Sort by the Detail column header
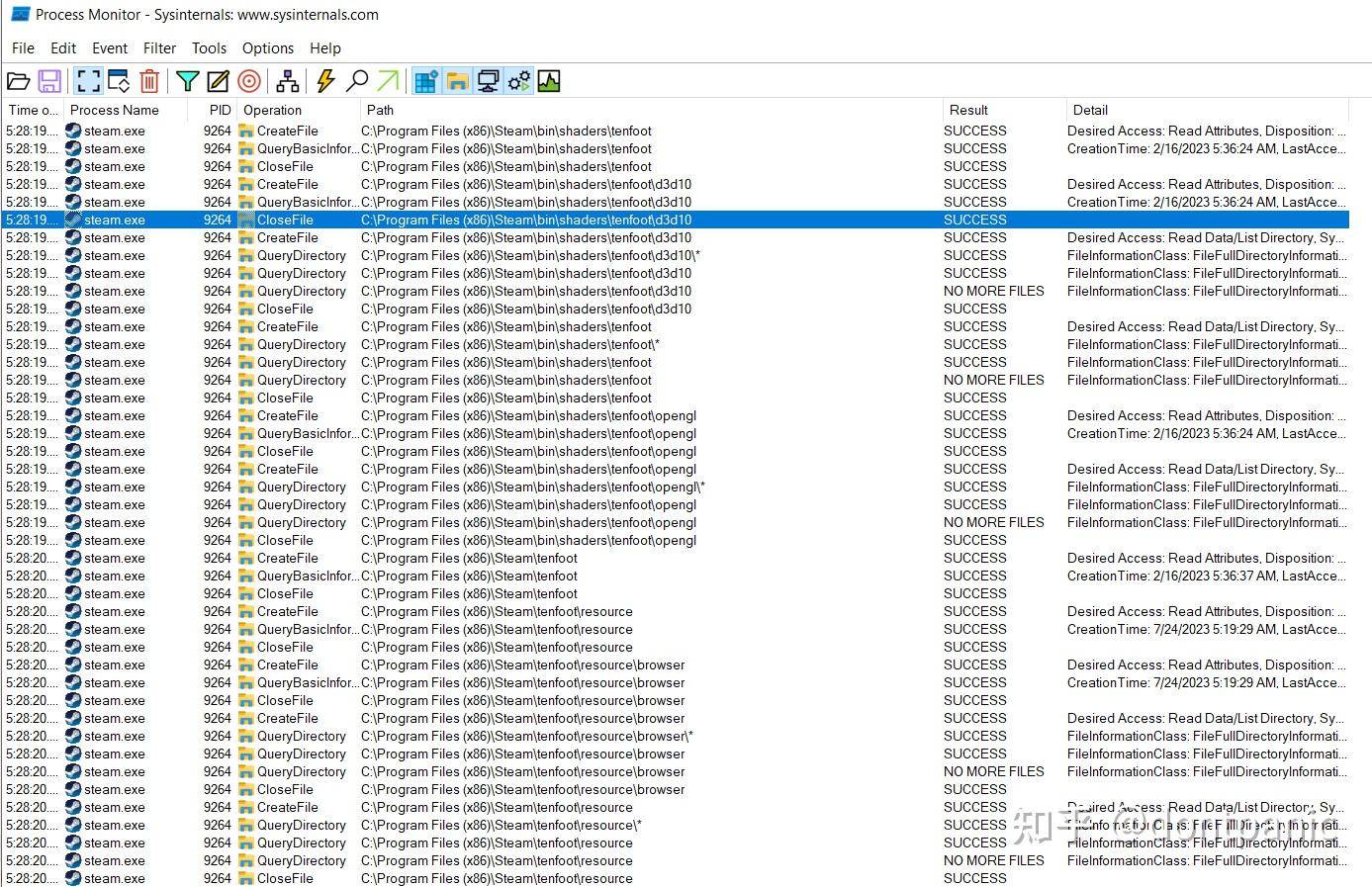1372x887 pixels. 1207,110
